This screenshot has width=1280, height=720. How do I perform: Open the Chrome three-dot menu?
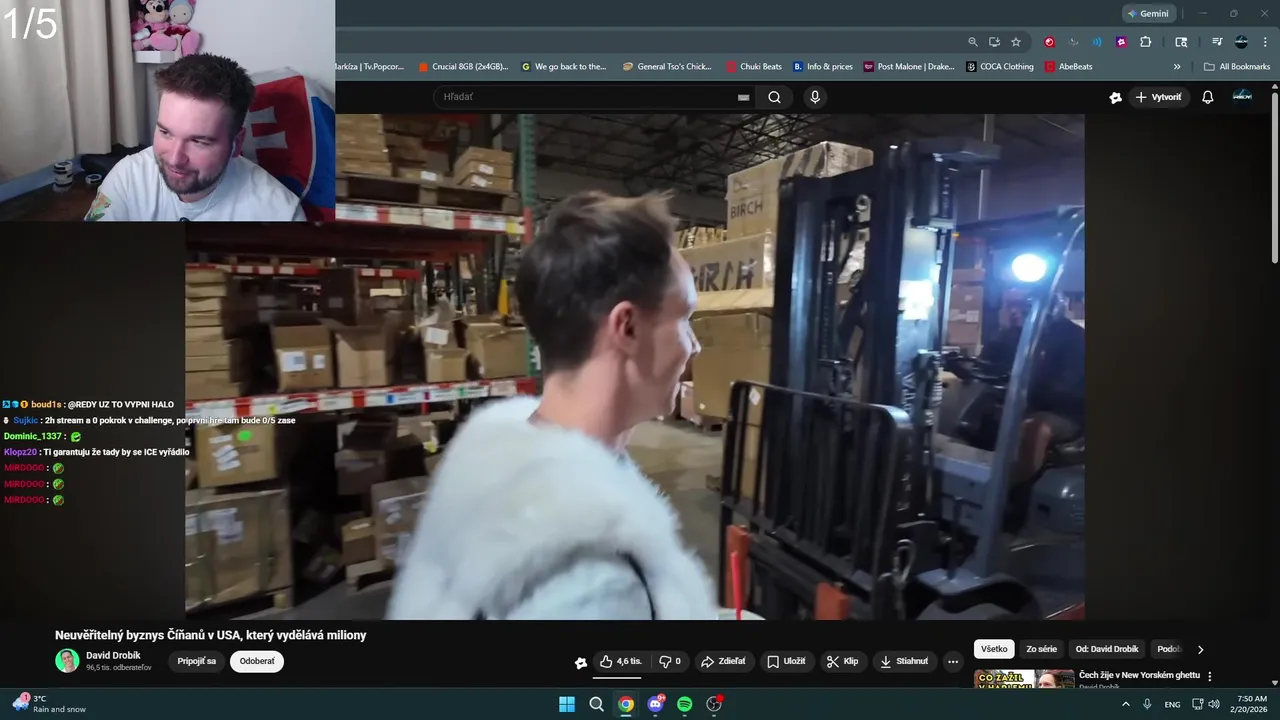[1264, 42]
